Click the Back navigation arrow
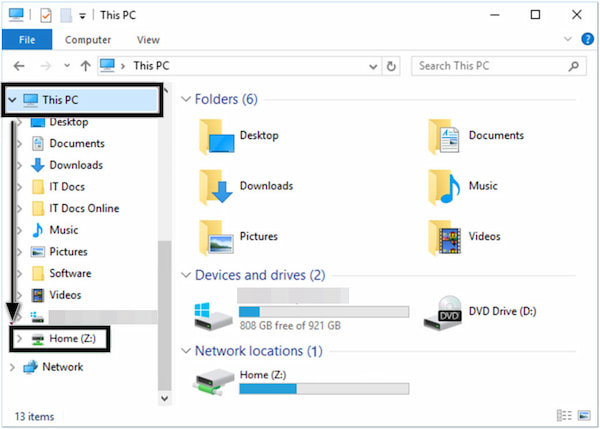The image size is (600, 429). 19,66
